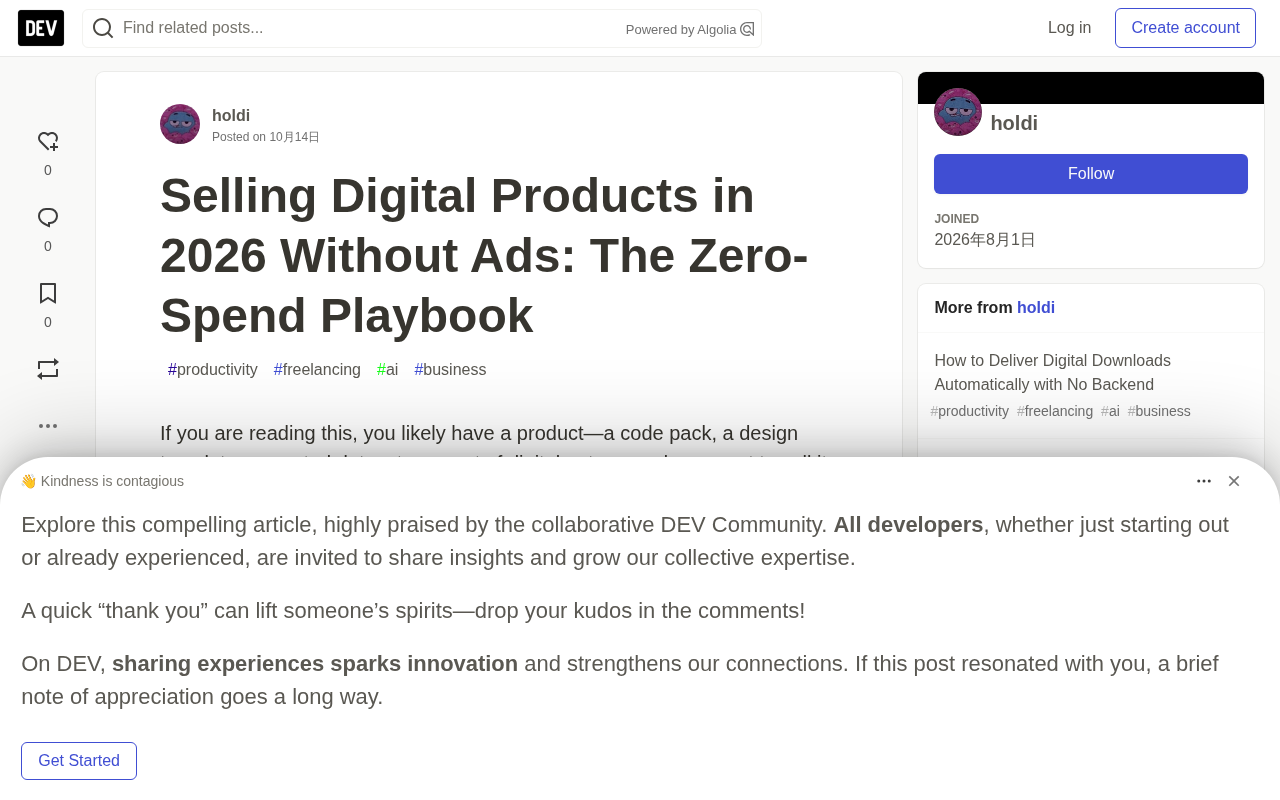Open #productivity tag in the sidebar article

pyautogui.click(x=970, y=411)
